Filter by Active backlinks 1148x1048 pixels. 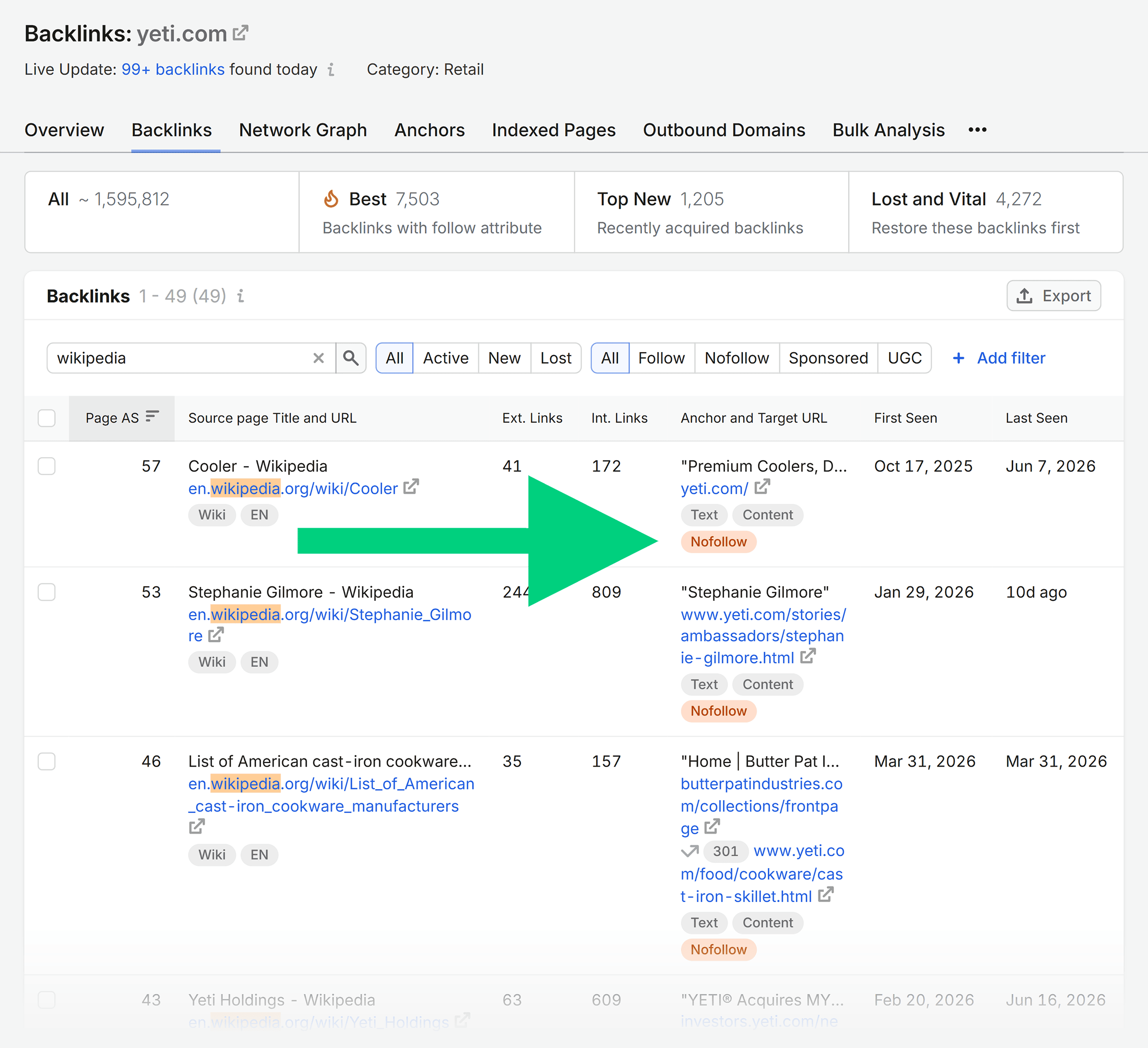[x=446, y=358]
